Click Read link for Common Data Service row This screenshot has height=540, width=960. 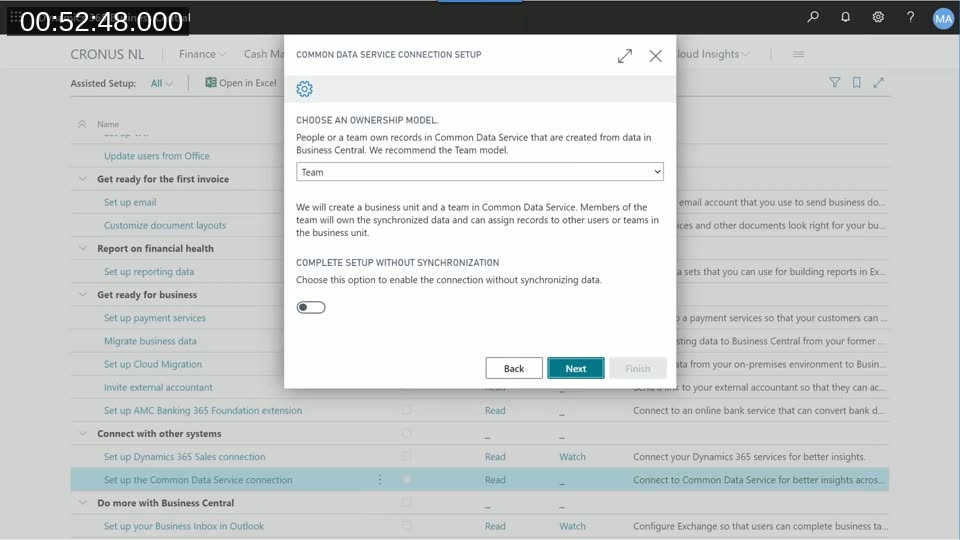(x=495, y=480)
